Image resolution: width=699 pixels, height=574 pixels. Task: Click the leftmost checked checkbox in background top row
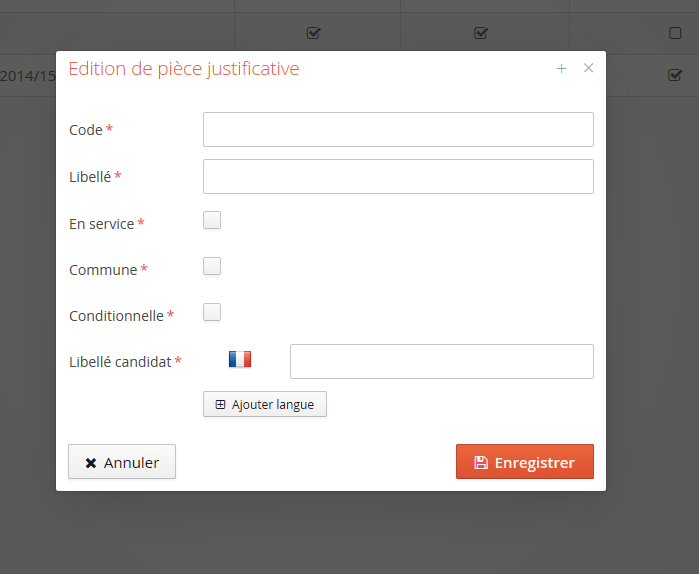[x=313, y=33]
